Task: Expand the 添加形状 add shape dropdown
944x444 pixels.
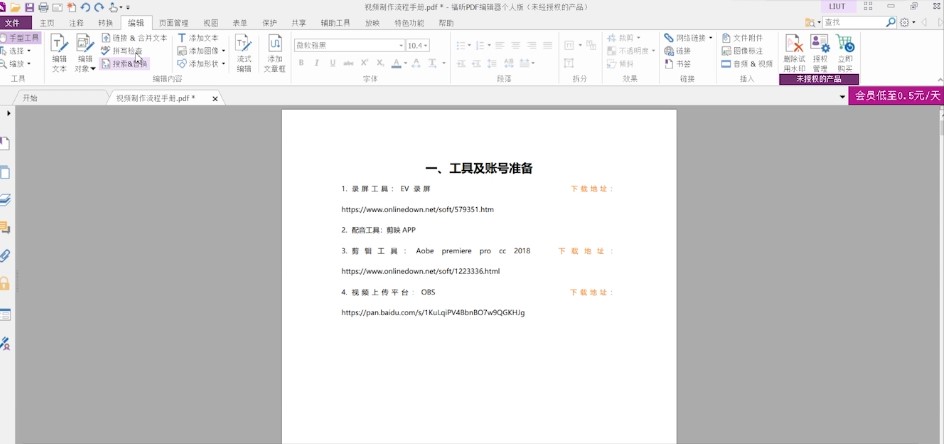Action: click(223, 63)
